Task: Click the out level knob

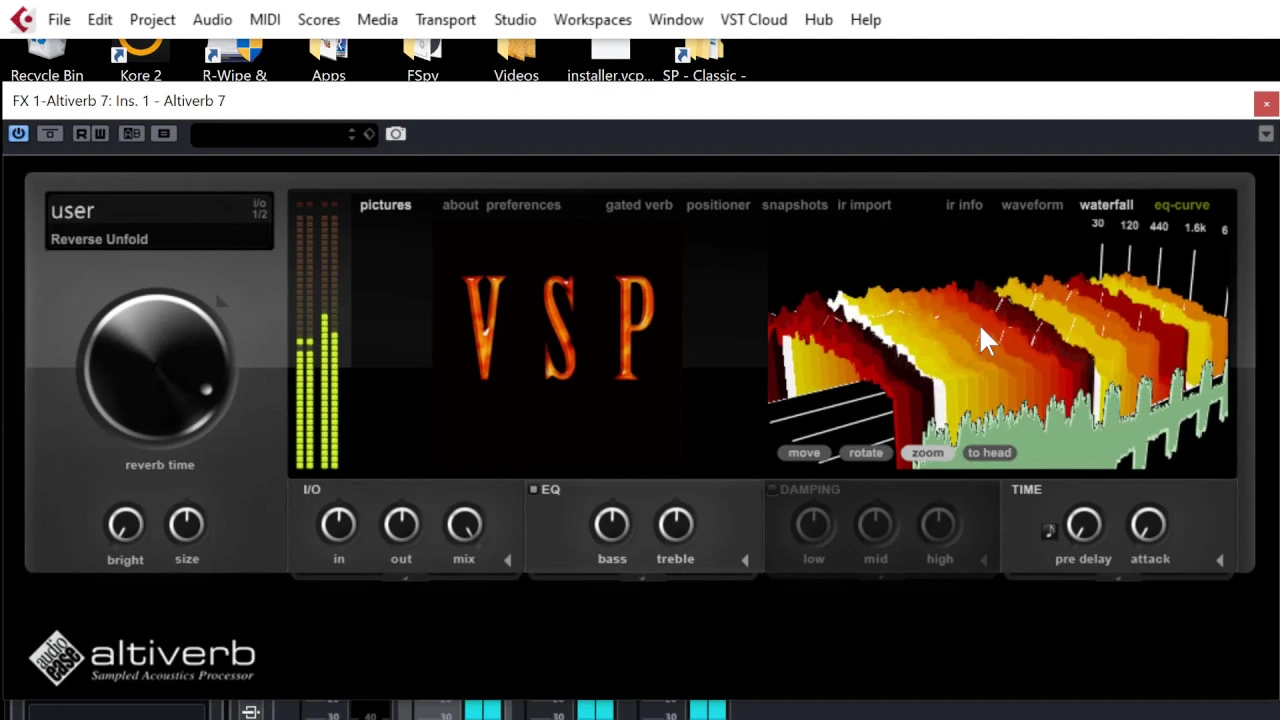Action: tap(401, 525)
